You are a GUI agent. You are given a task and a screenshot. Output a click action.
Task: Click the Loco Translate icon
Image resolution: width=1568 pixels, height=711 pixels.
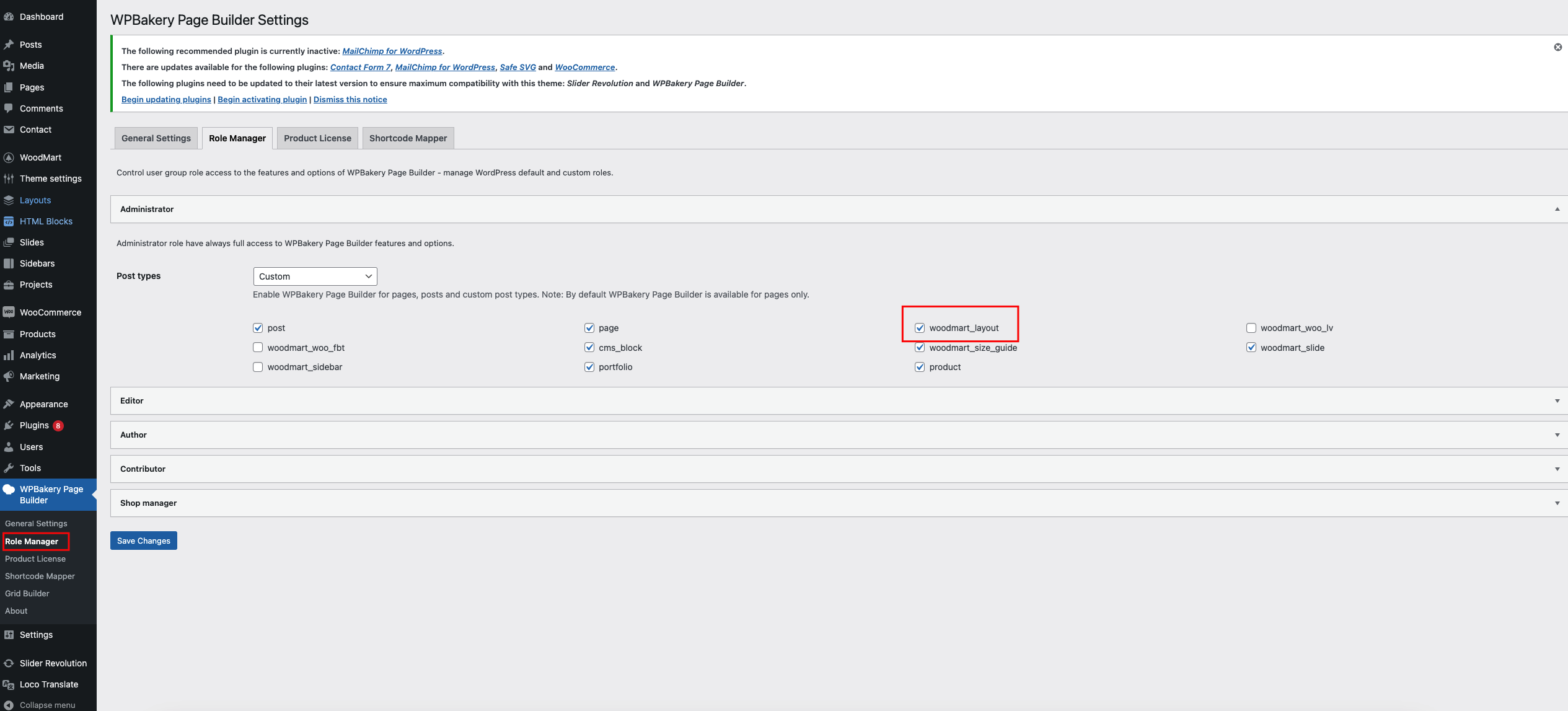click(9, 684)
